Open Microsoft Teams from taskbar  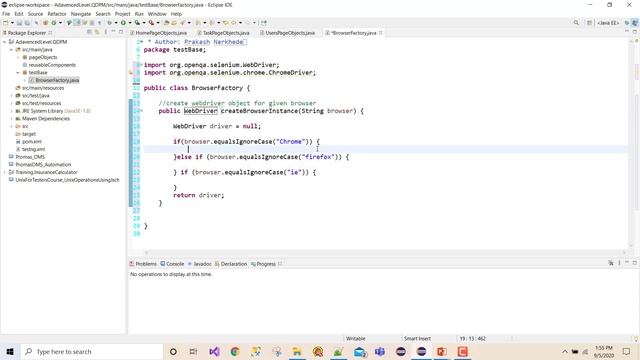[x=380, y=351]
